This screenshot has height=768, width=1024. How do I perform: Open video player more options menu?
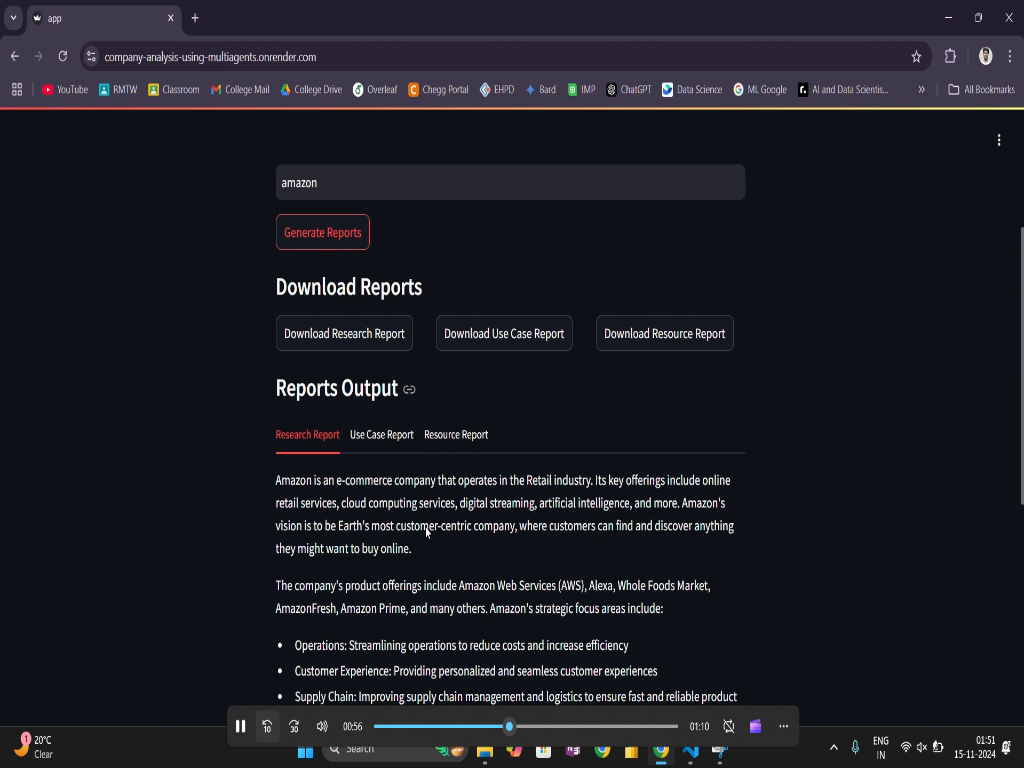783,726
